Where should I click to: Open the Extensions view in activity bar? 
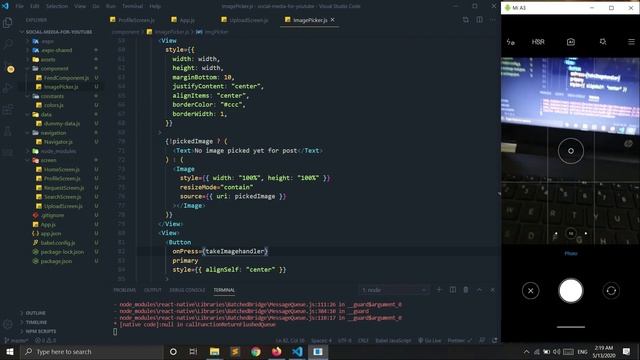7,109
